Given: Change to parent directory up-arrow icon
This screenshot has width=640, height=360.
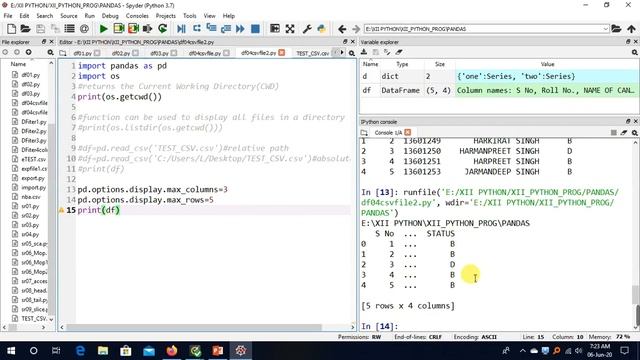Looking at the screenshot, I should [x=631, y=29].
